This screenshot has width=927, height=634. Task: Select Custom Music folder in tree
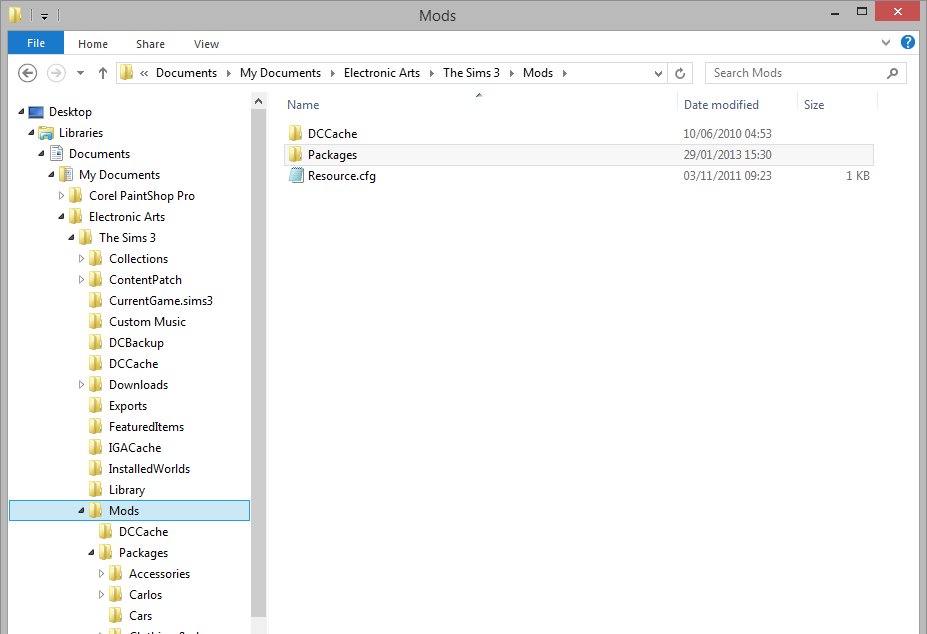pos(147,322)
